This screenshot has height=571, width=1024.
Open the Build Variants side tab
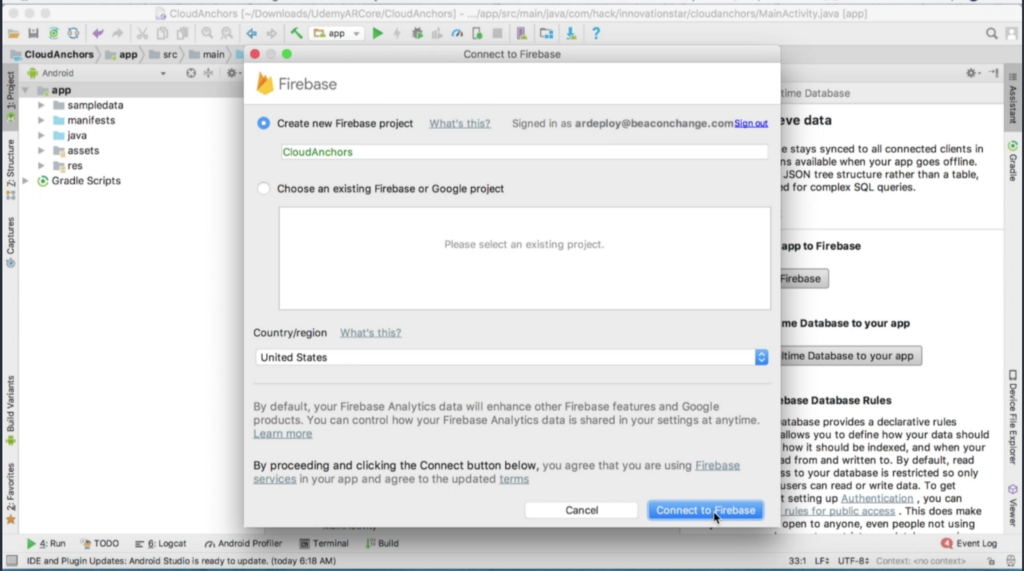coord(10,410)
